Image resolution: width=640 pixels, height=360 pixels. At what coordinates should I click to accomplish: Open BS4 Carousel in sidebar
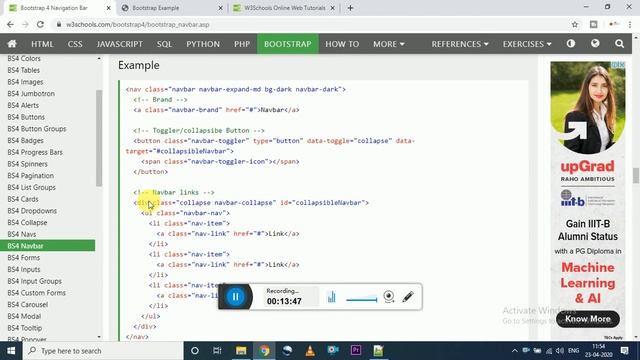click(28, 304)
